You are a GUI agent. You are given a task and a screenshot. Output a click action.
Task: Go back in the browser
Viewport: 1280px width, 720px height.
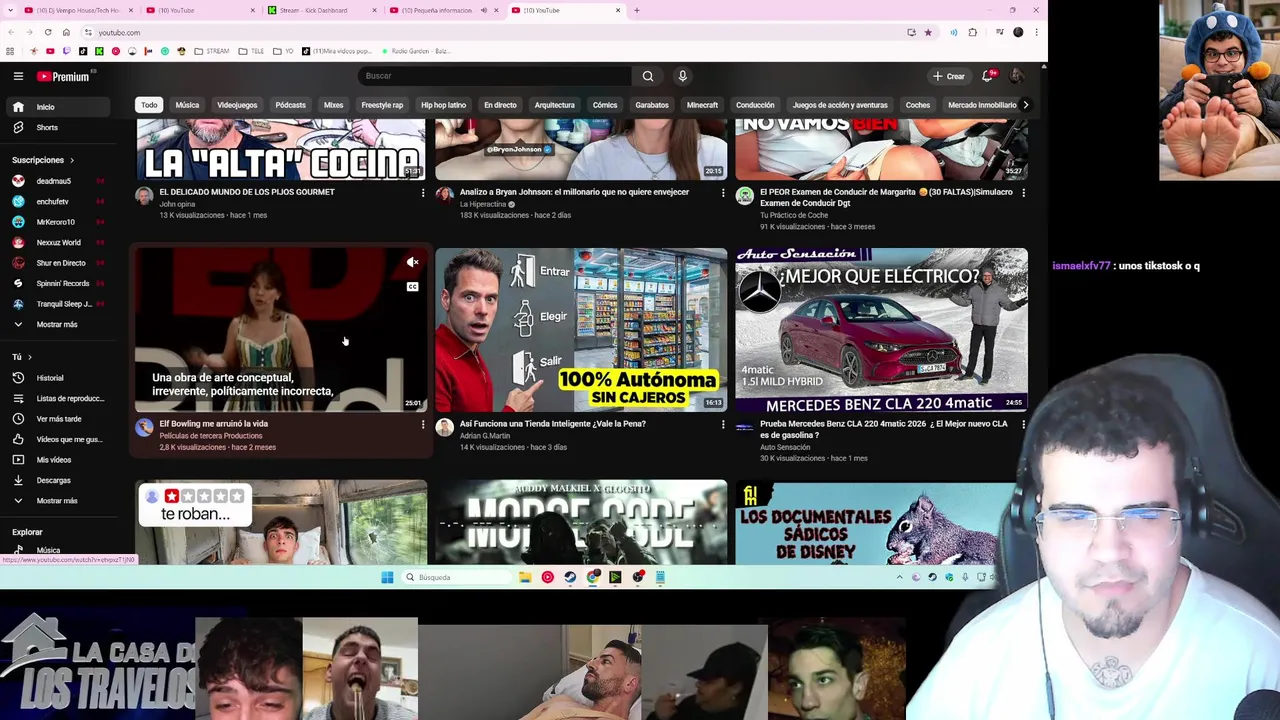(11, 32)
